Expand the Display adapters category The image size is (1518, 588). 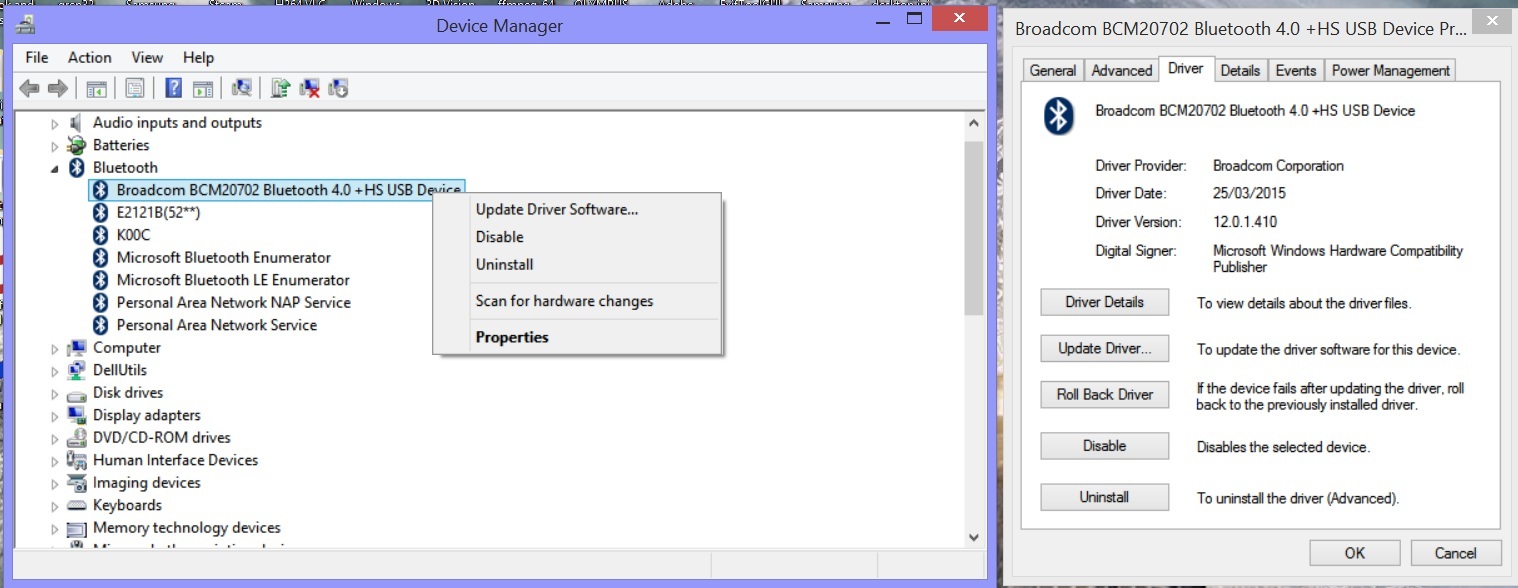pos(55,416)
